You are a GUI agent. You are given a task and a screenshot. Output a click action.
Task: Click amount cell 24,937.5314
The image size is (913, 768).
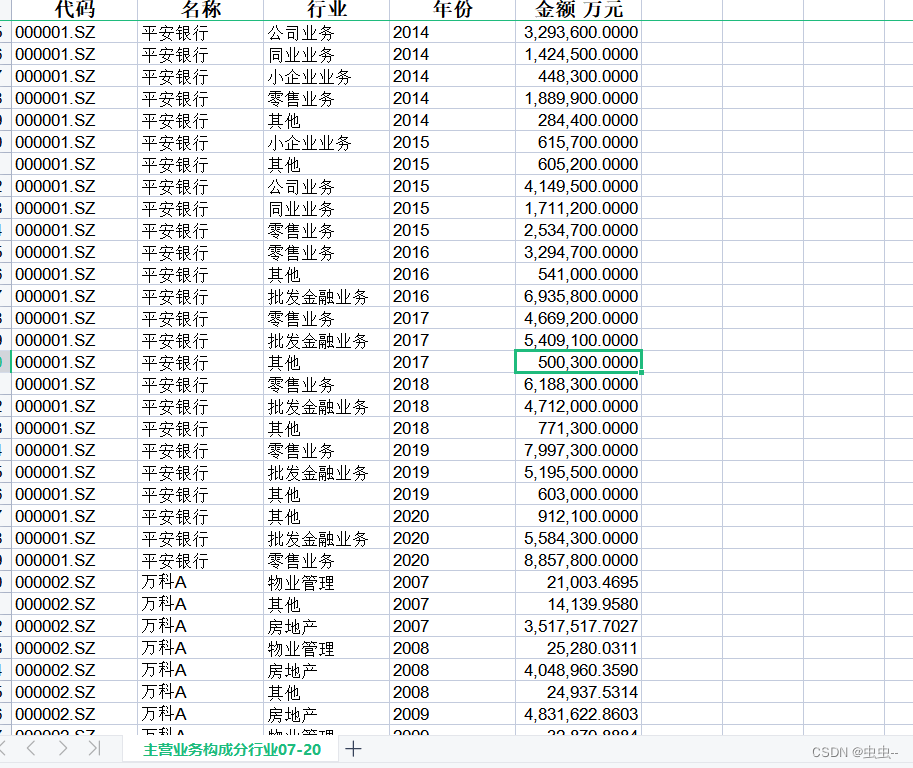point(579,692)
